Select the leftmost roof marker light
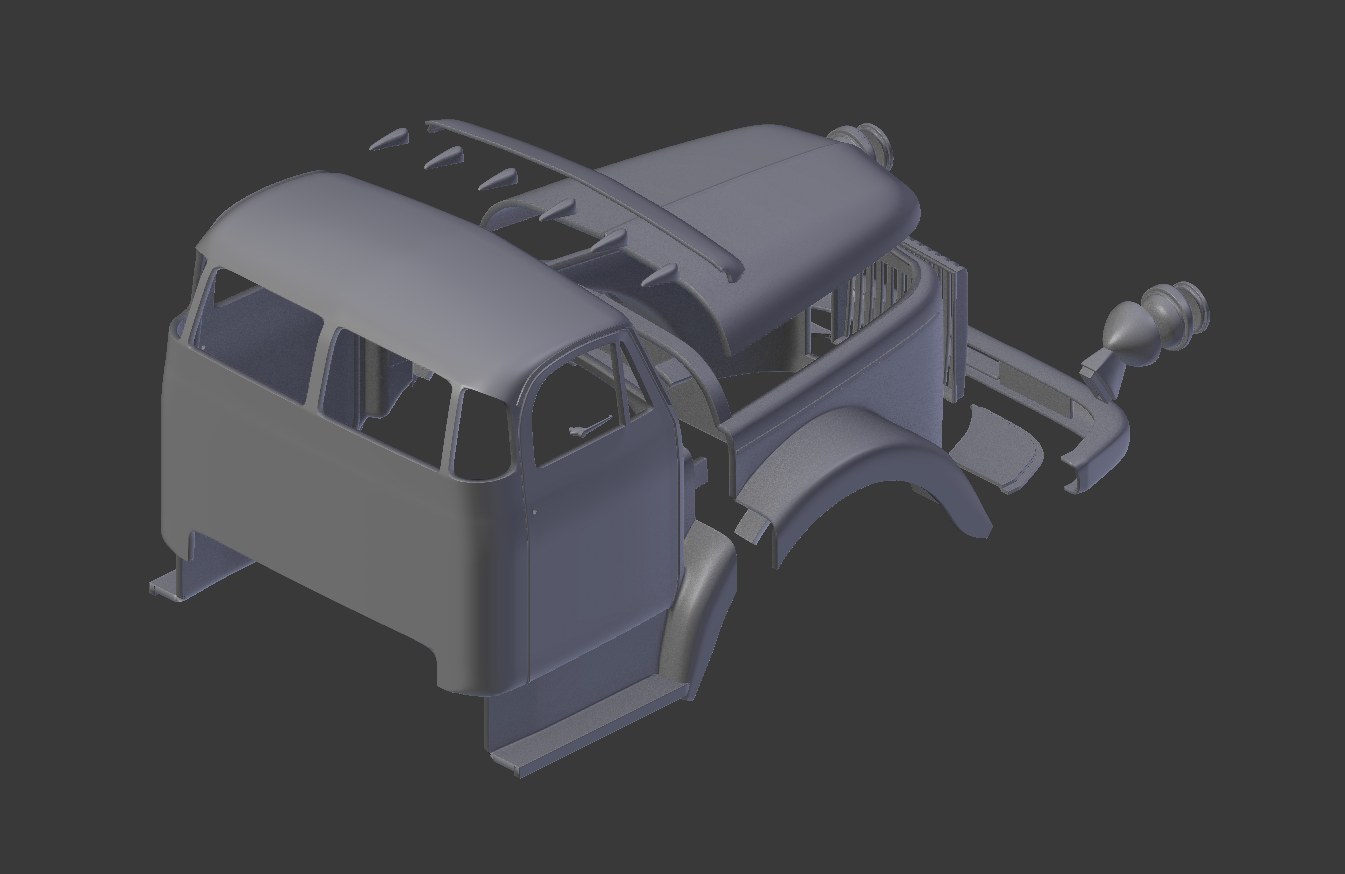Screen dimensions: 1345x874 pos(390,140)
